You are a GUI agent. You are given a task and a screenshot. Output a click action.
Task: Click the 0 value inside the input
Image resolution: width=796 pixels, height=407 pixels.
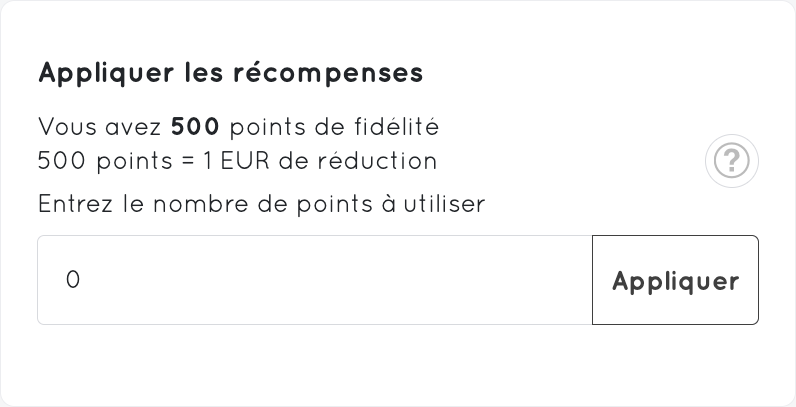point(72,280)
